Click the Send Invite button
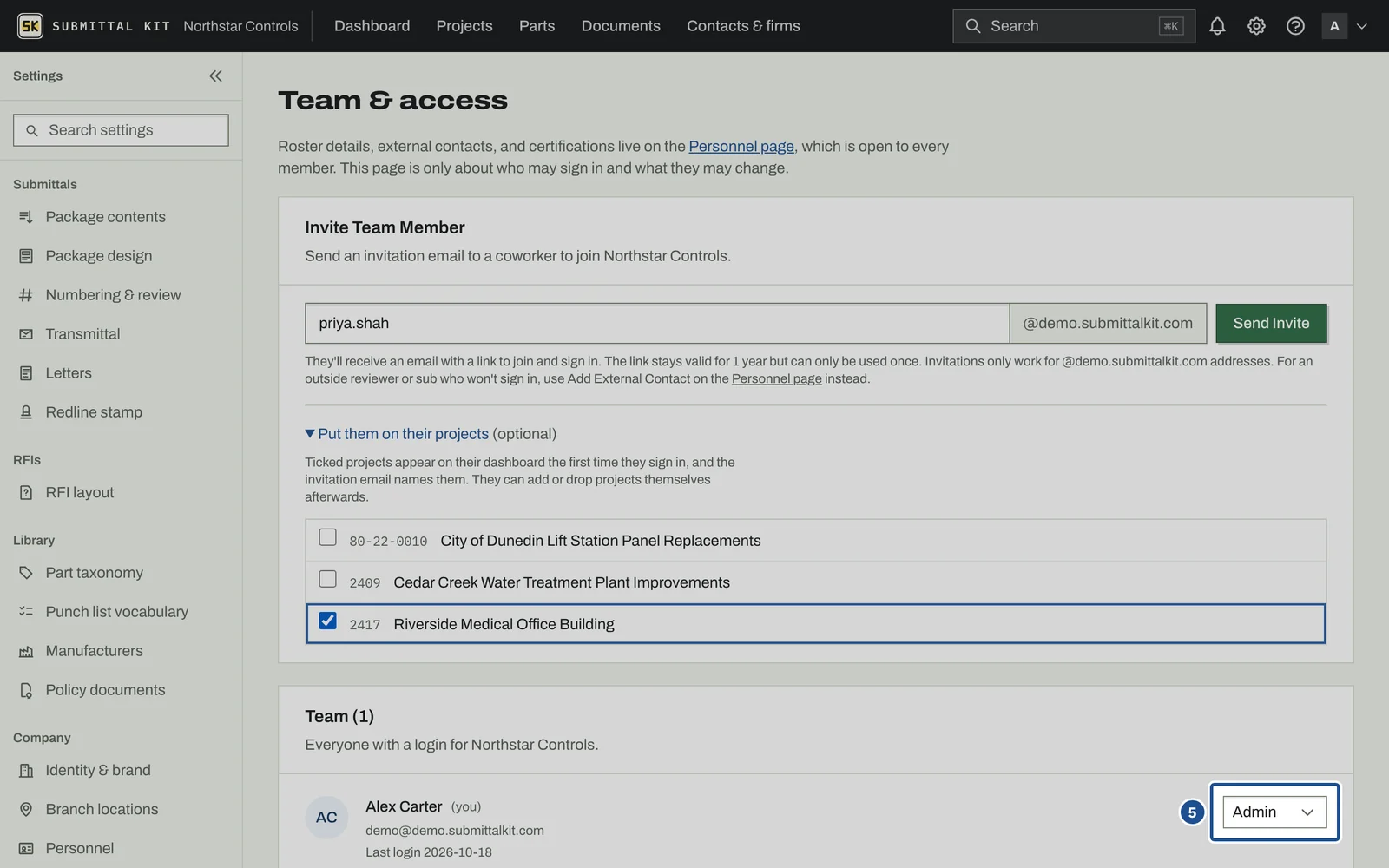 [1271, 323]
